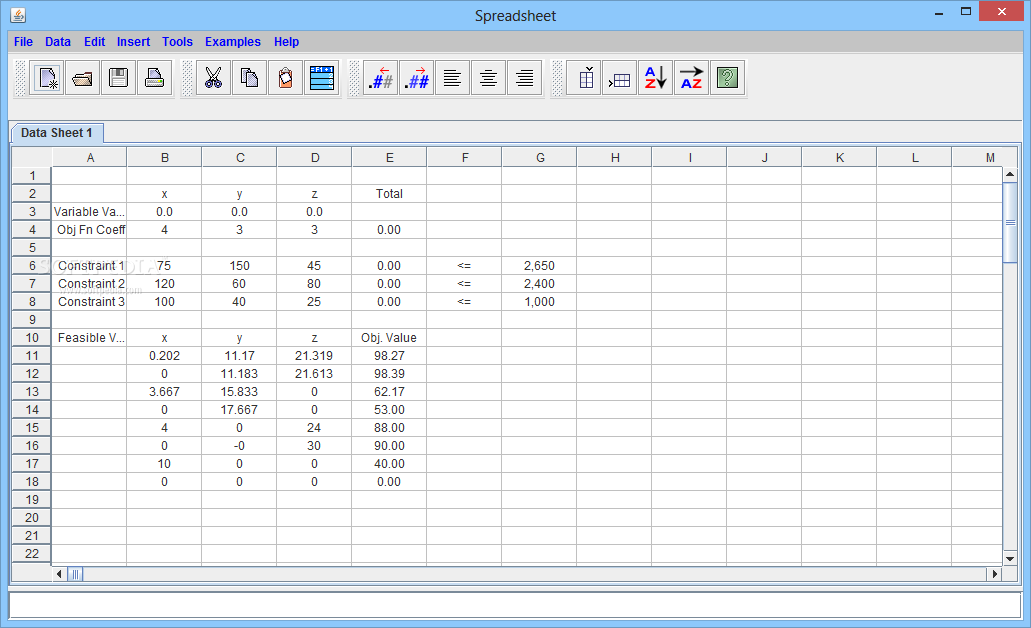Open help with the question mark icon

[727, 78]
